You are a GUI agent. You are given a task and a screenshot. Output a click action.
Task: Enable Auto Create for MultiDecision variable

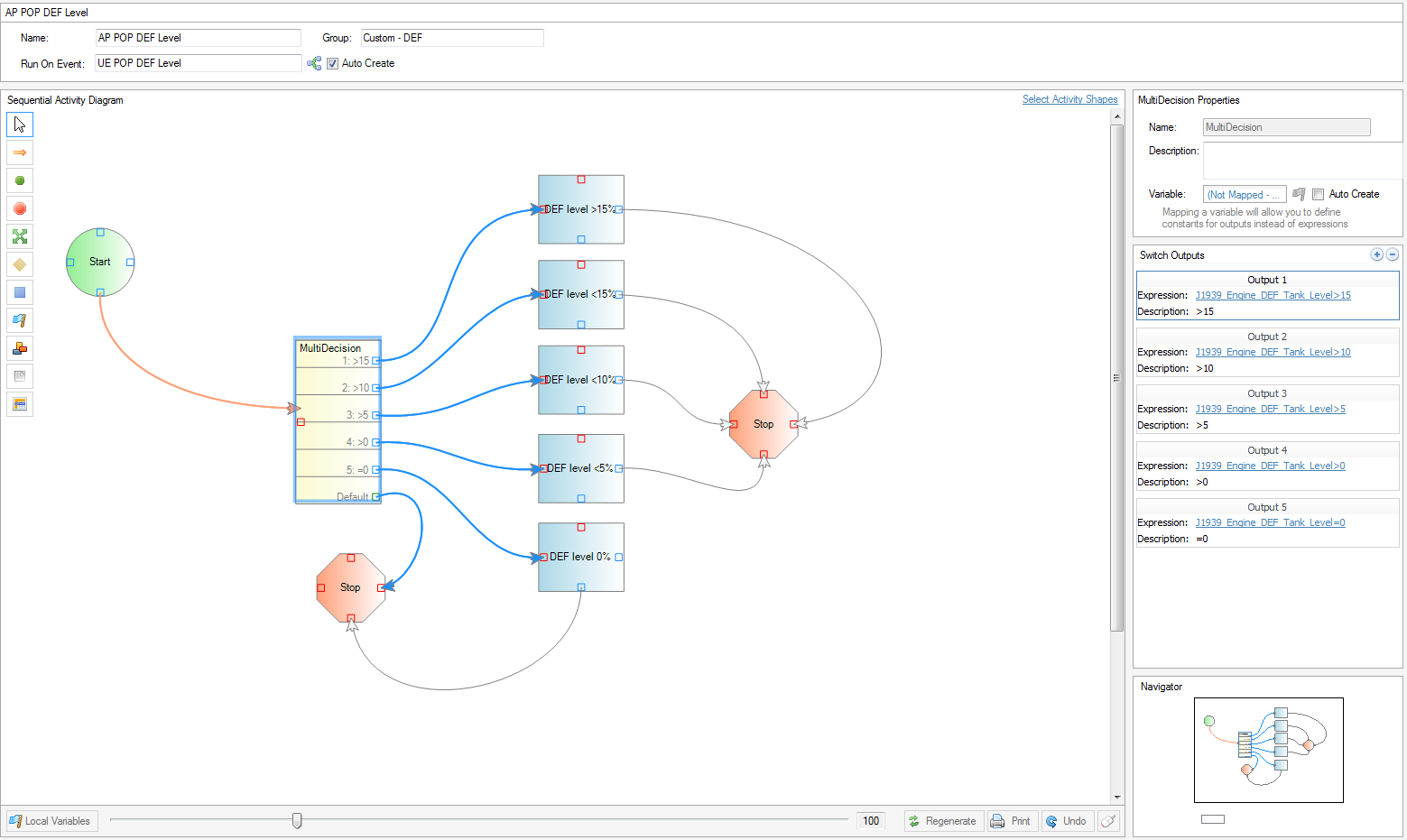point(1318,194)
